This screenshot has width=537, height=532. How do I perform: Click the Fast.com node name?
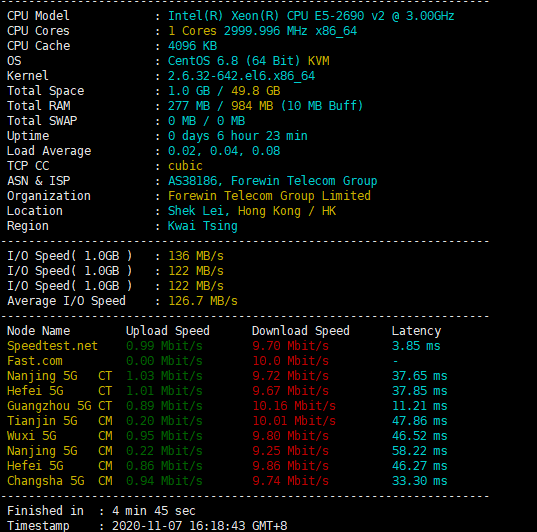point(35,361)
